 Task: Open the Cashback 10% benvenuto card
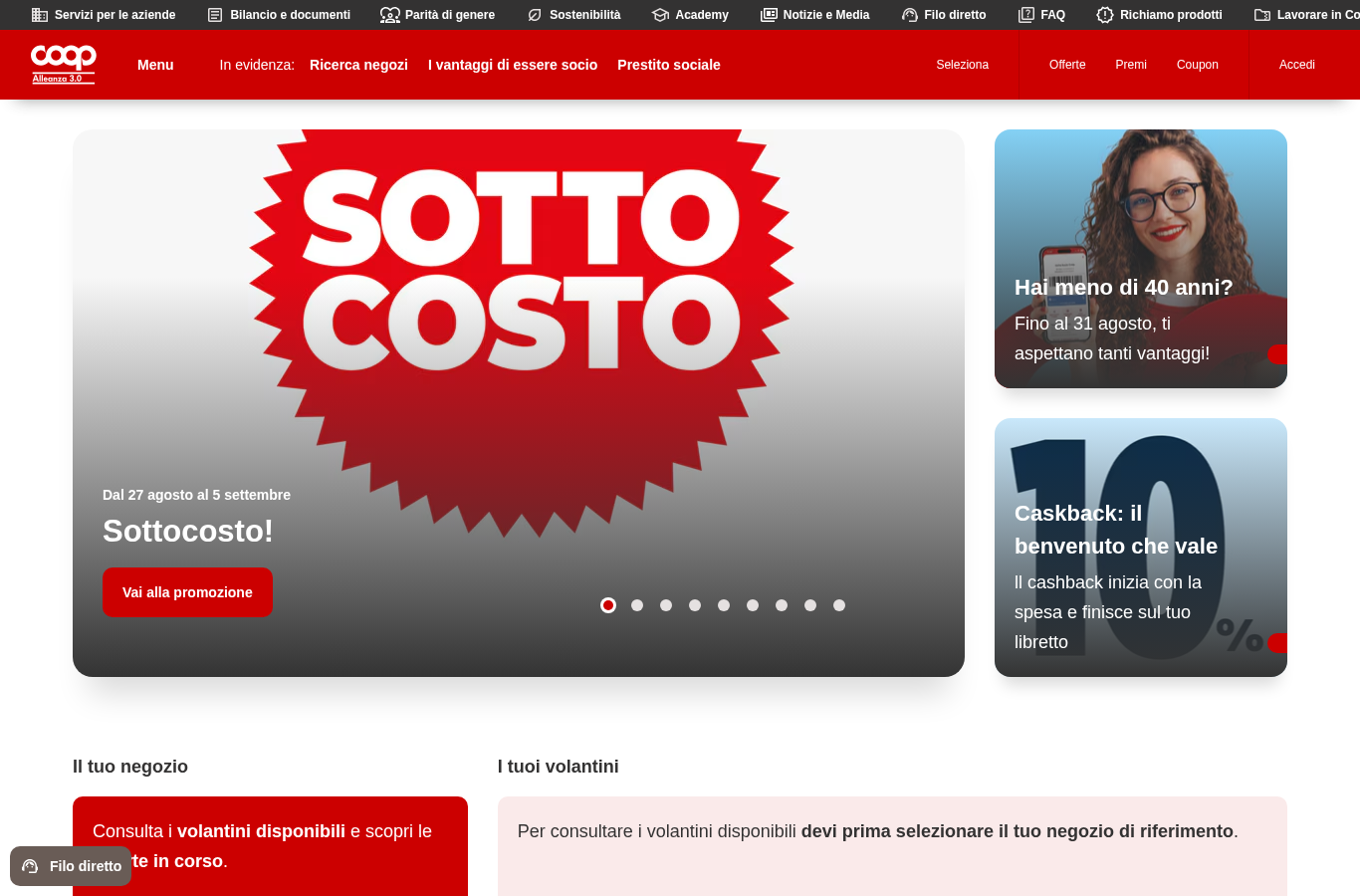[x=1141, y=548]
